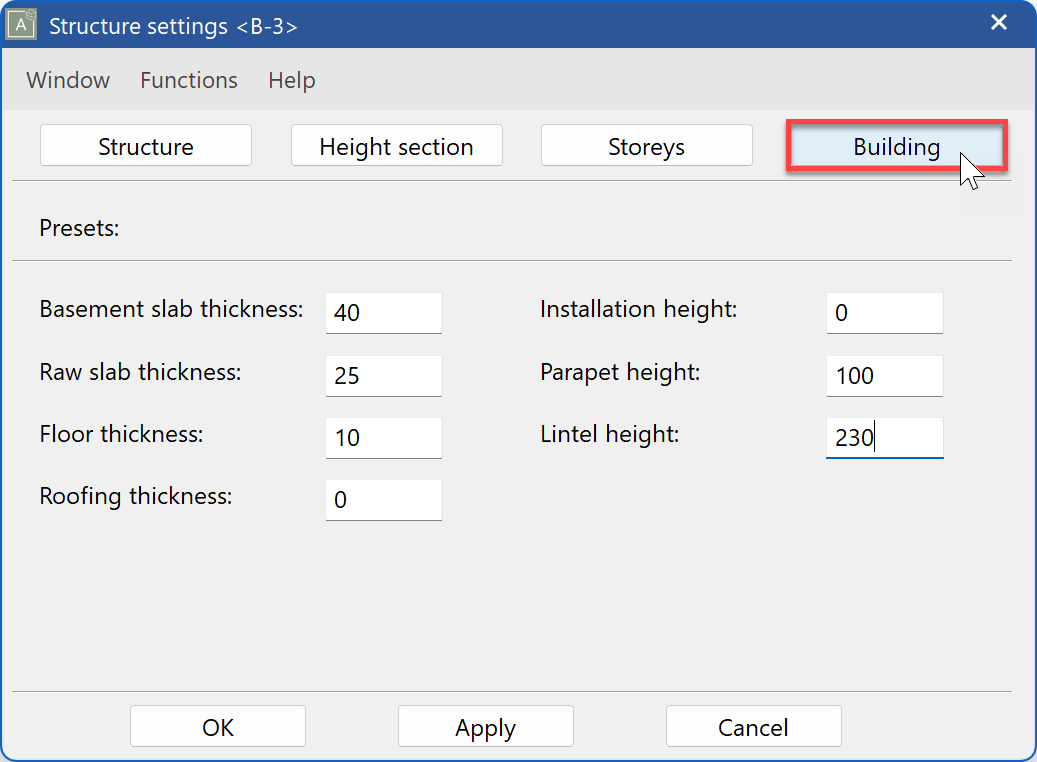
Task: Cancel the structure settings dialog
Action: coord(753,726)
